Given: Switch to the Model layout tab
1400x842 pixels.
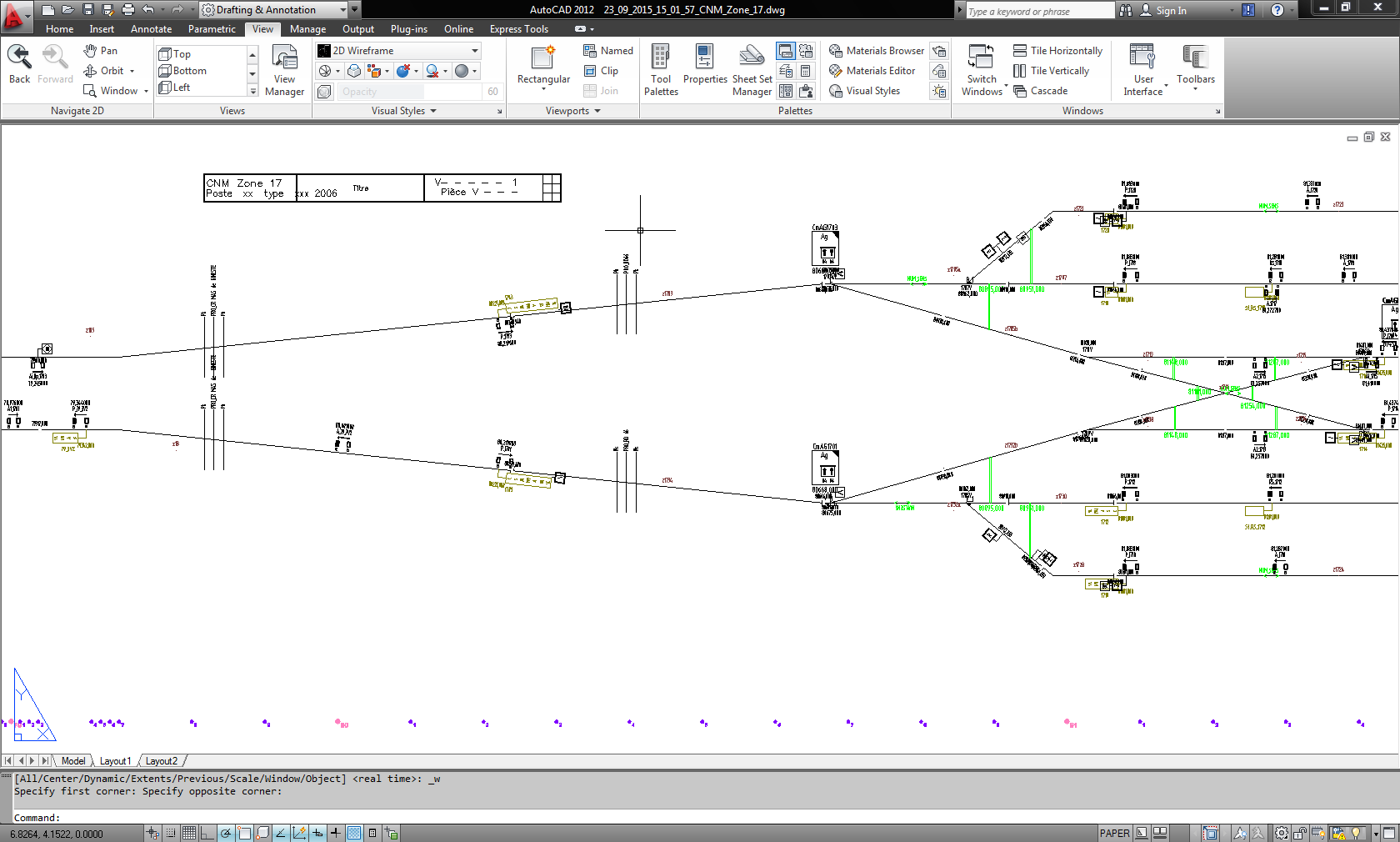Looking at the screenshot, I should (73, 761).
